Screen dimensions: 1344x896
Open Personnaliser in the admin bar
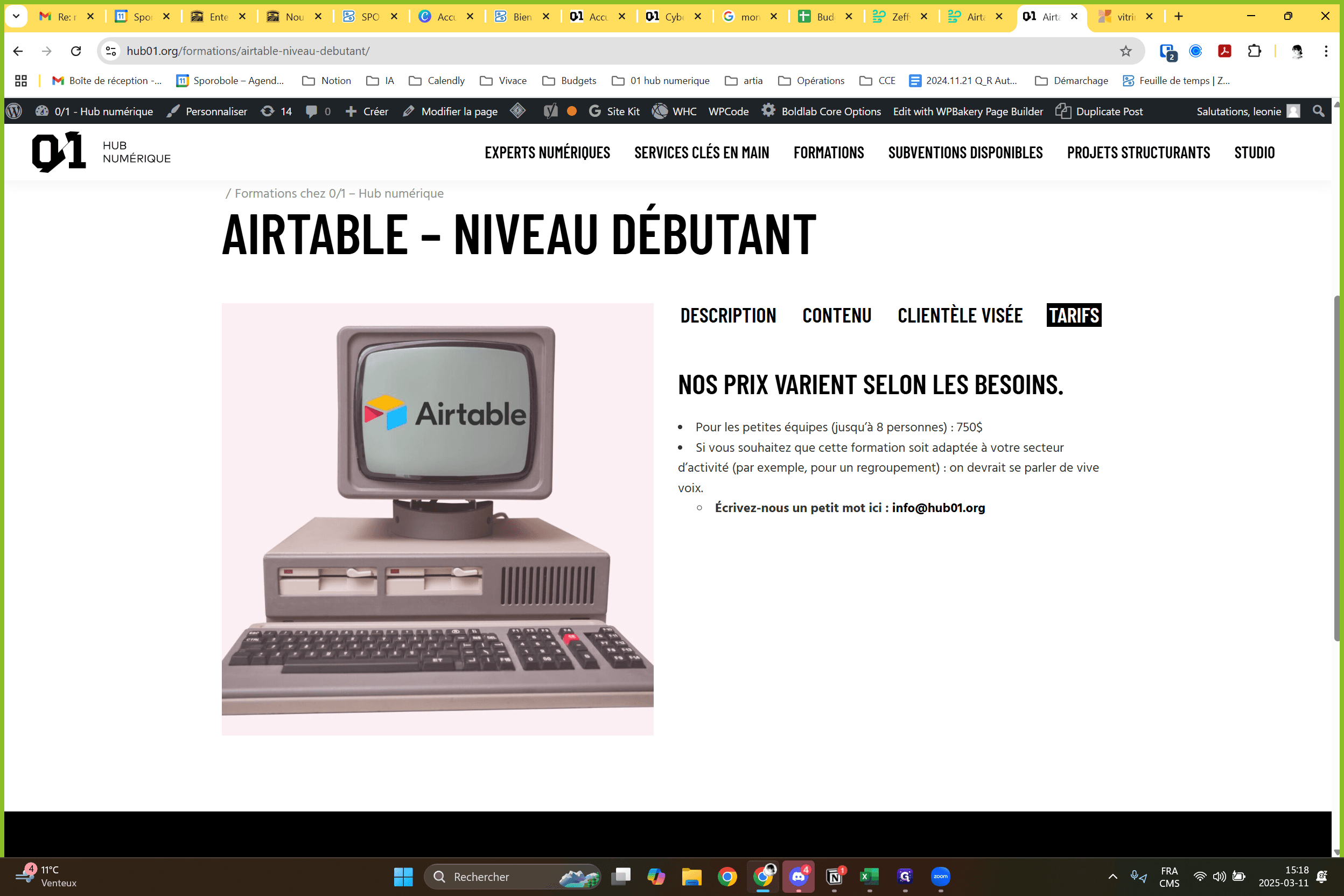pos(207,111)
